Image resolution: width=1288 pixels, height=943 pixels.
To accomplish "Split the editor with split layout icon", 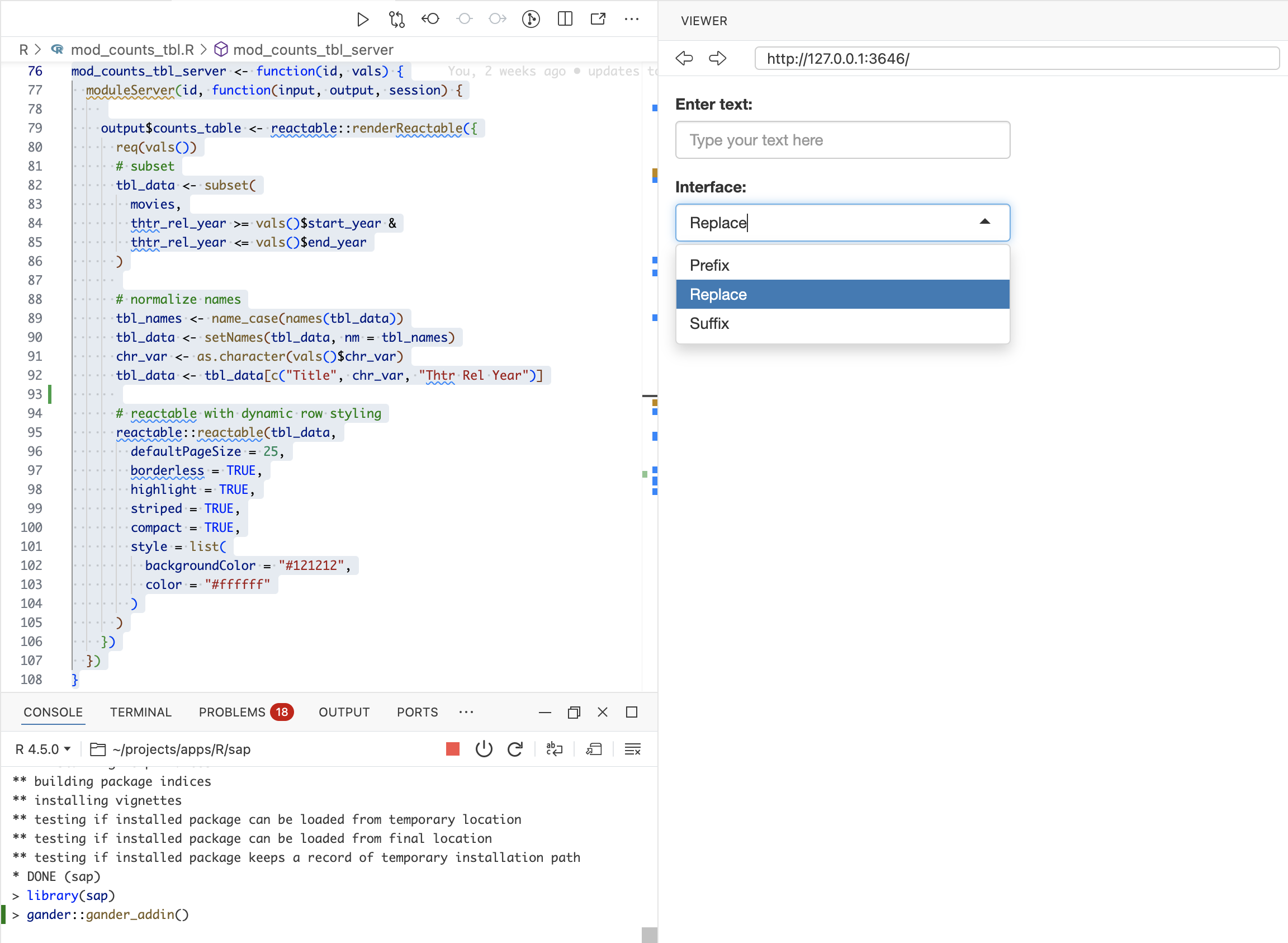I will click(565, 19).
